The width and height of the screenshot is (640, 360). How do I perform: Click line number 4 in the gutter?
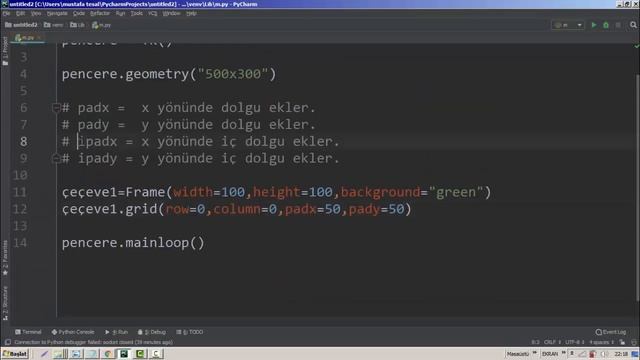click(x=23, y=74)
